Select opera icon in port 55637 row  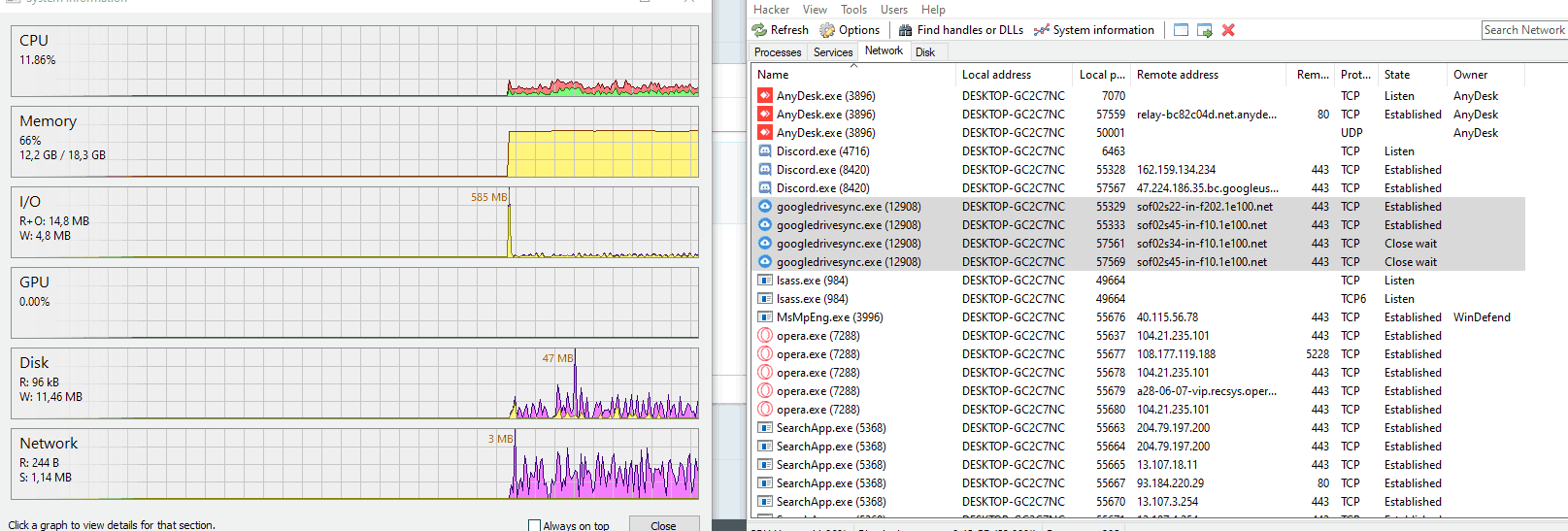[x=765, y=336]
